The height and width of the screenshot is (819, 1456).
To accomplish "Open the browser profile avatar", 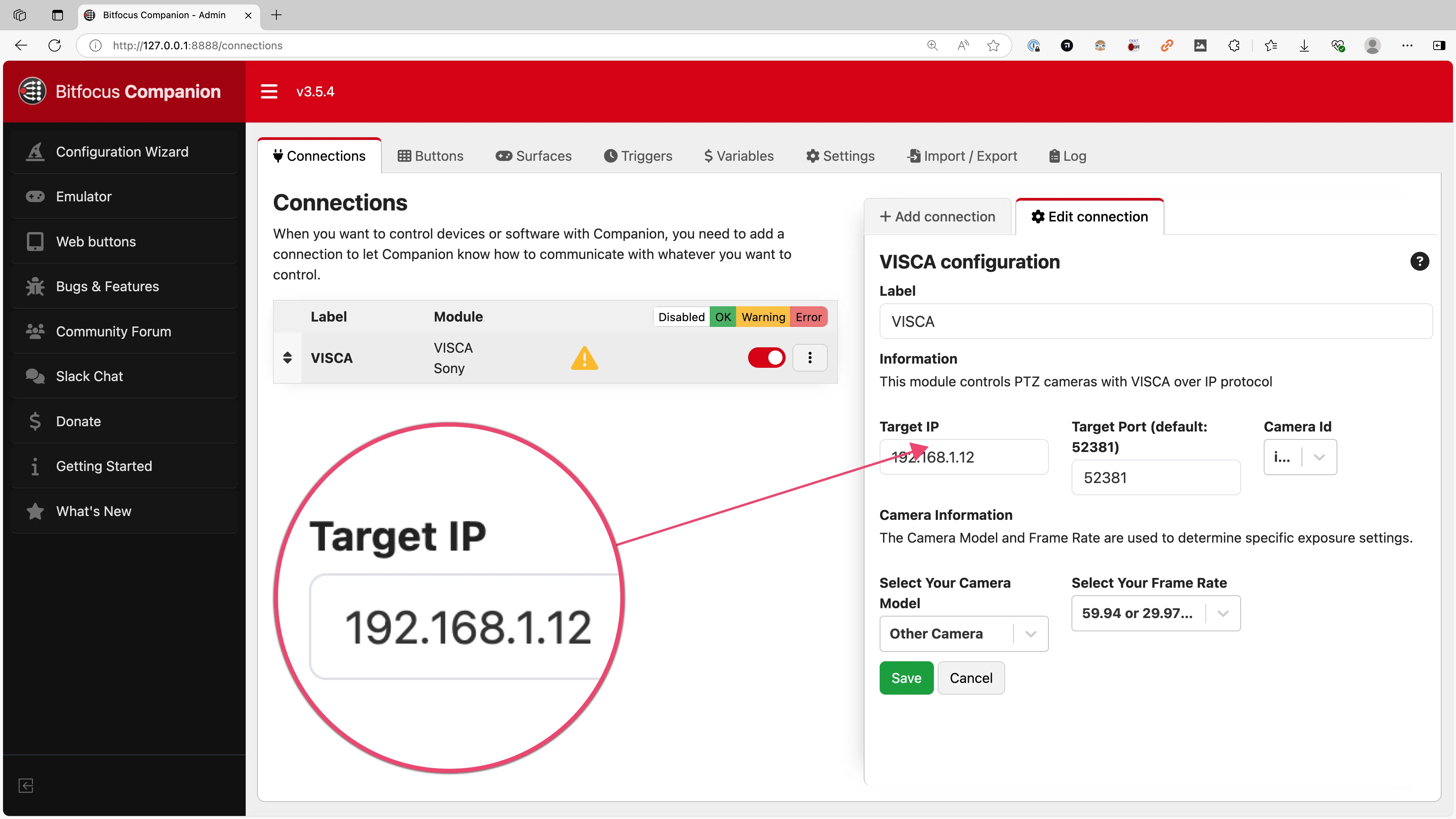I will 1372,45.
